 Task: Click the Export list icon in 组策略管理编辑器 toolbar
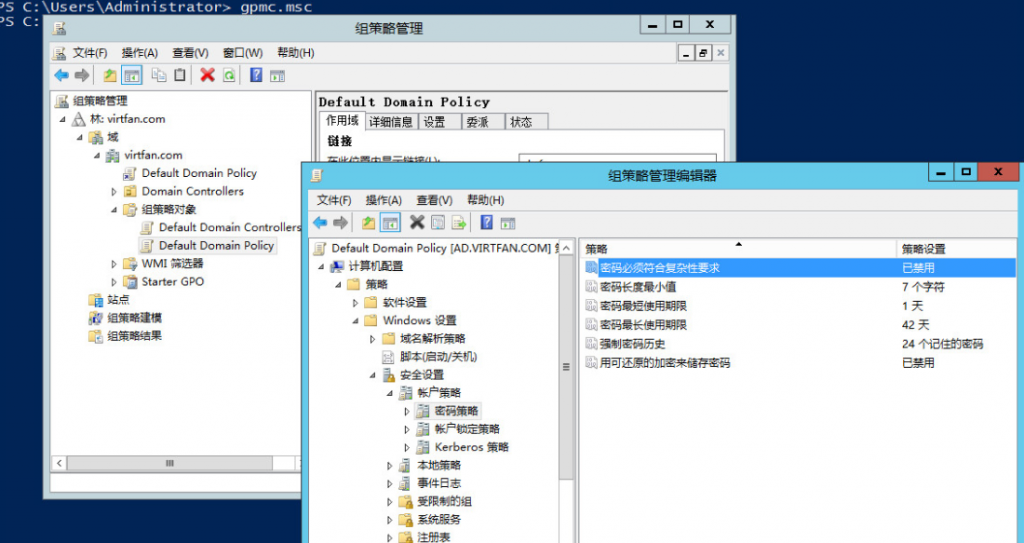[x=458, y=223]
